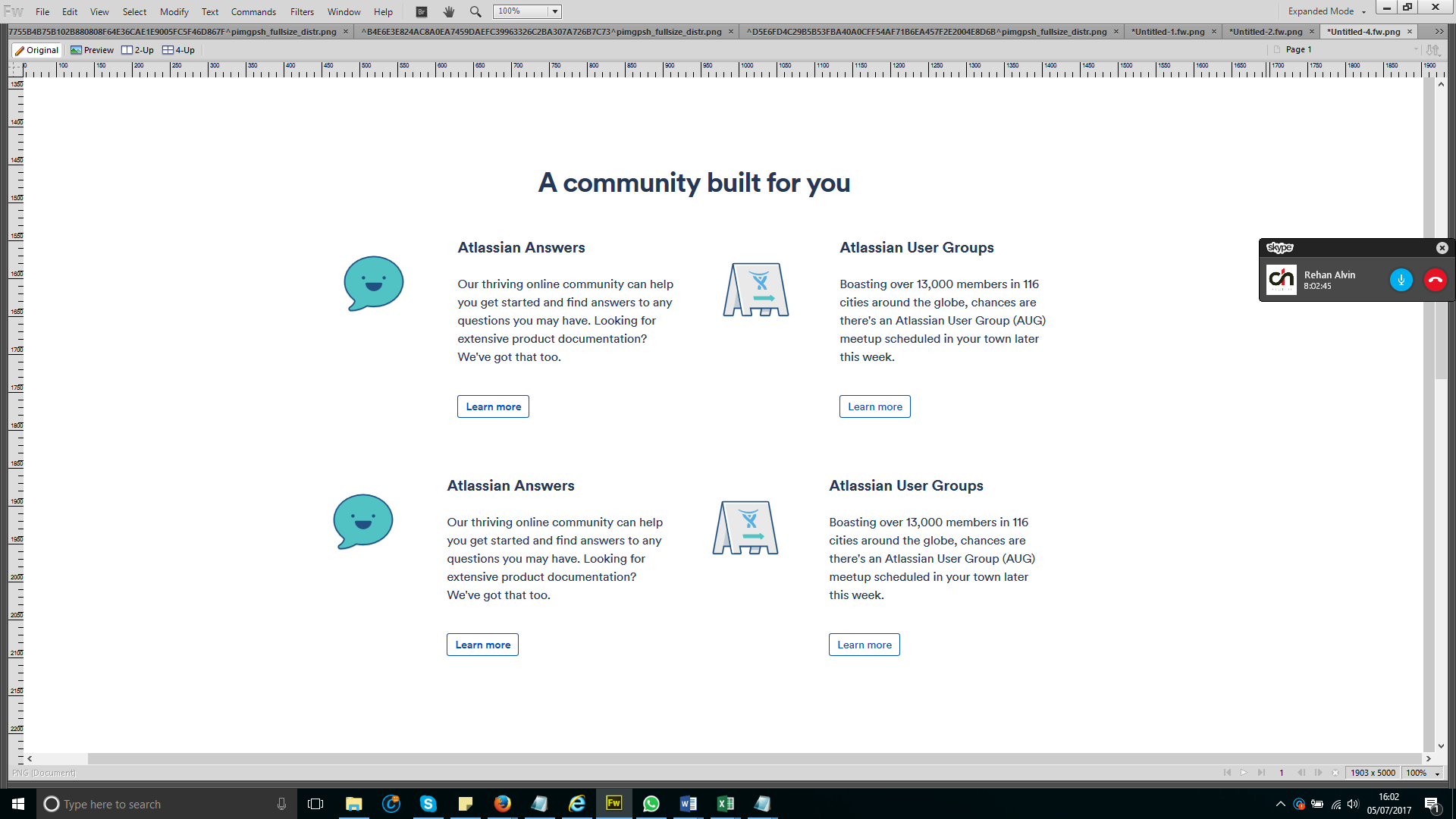Open the Filters menu
This screenshot has width=1456, height=819.
(302, 11)
